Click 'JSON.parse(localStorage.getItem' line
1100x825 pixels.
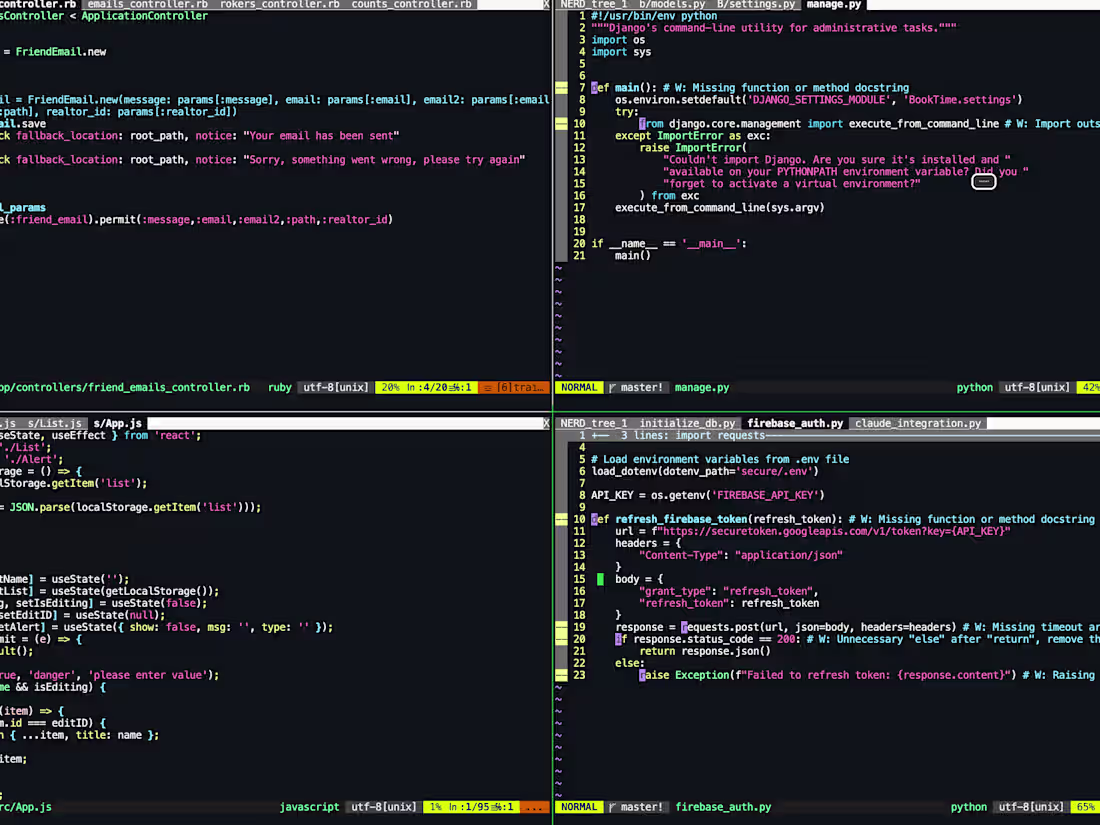pyautogui.click(x=130, y=507)
